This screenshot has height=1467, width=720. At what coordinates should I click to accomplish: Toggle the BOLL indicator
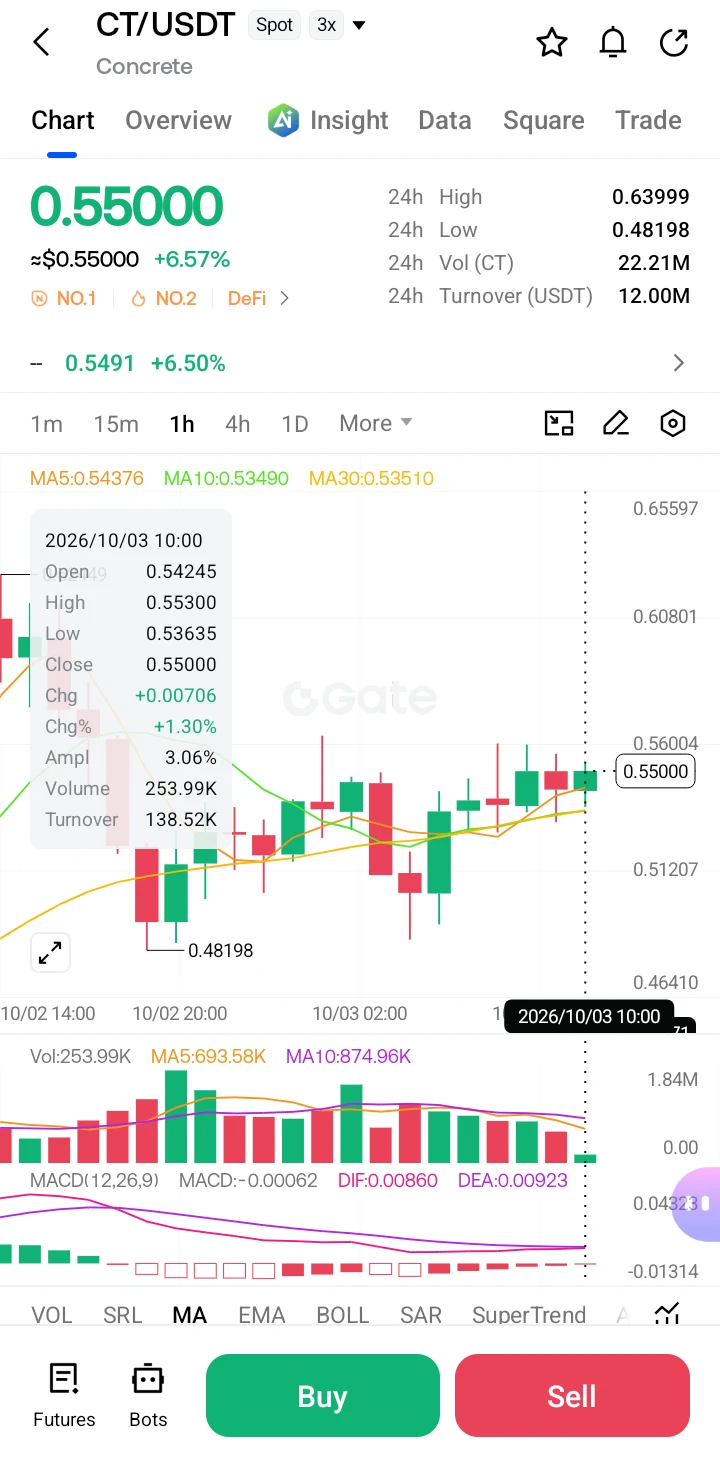point(343,1315)
